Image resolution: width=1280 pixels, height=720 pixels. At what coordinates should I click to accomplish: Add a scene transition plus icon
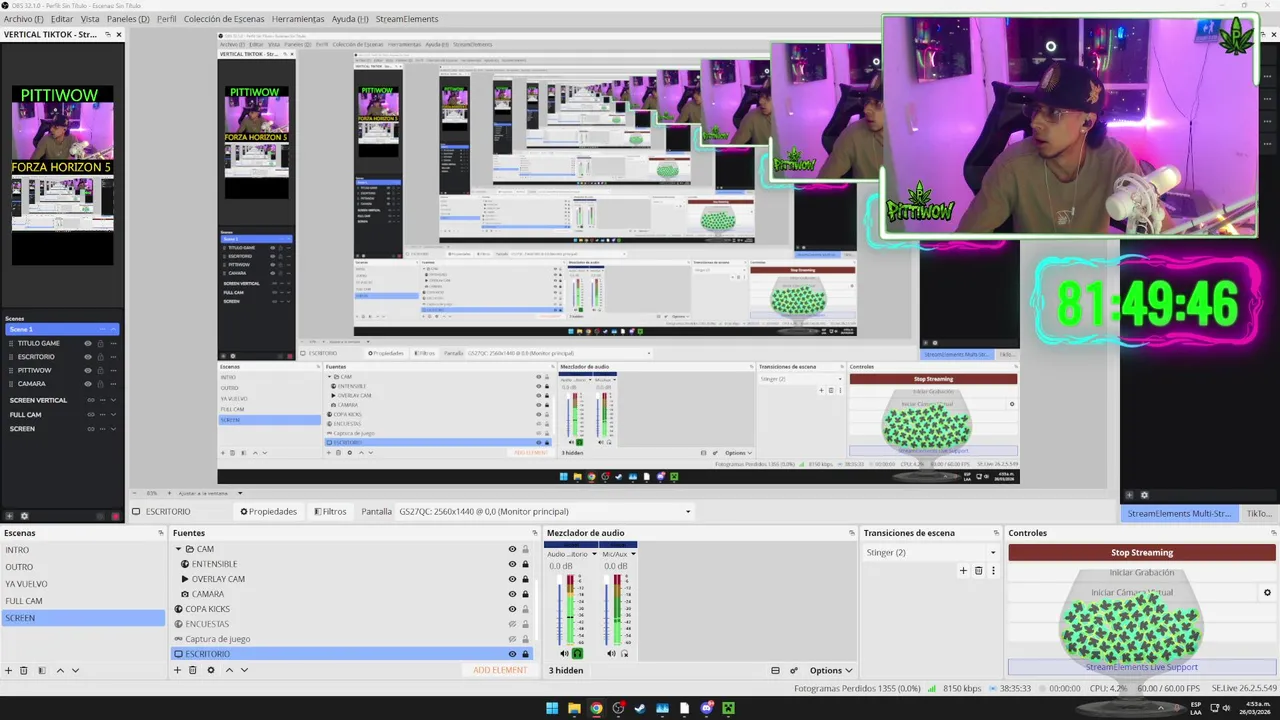(x=963, y=571)
